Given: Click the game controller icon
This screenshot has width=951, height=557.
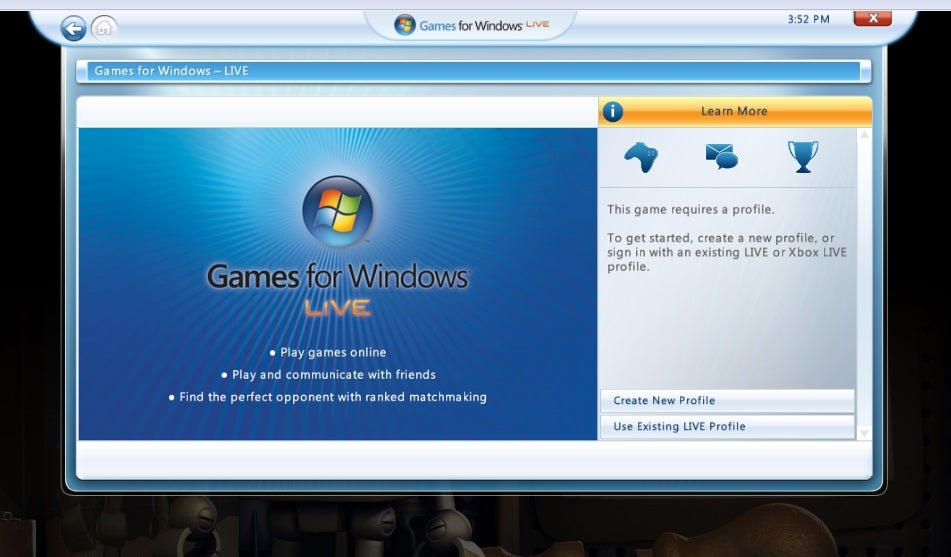Looking at the screenshot, I should pos(641,157).
